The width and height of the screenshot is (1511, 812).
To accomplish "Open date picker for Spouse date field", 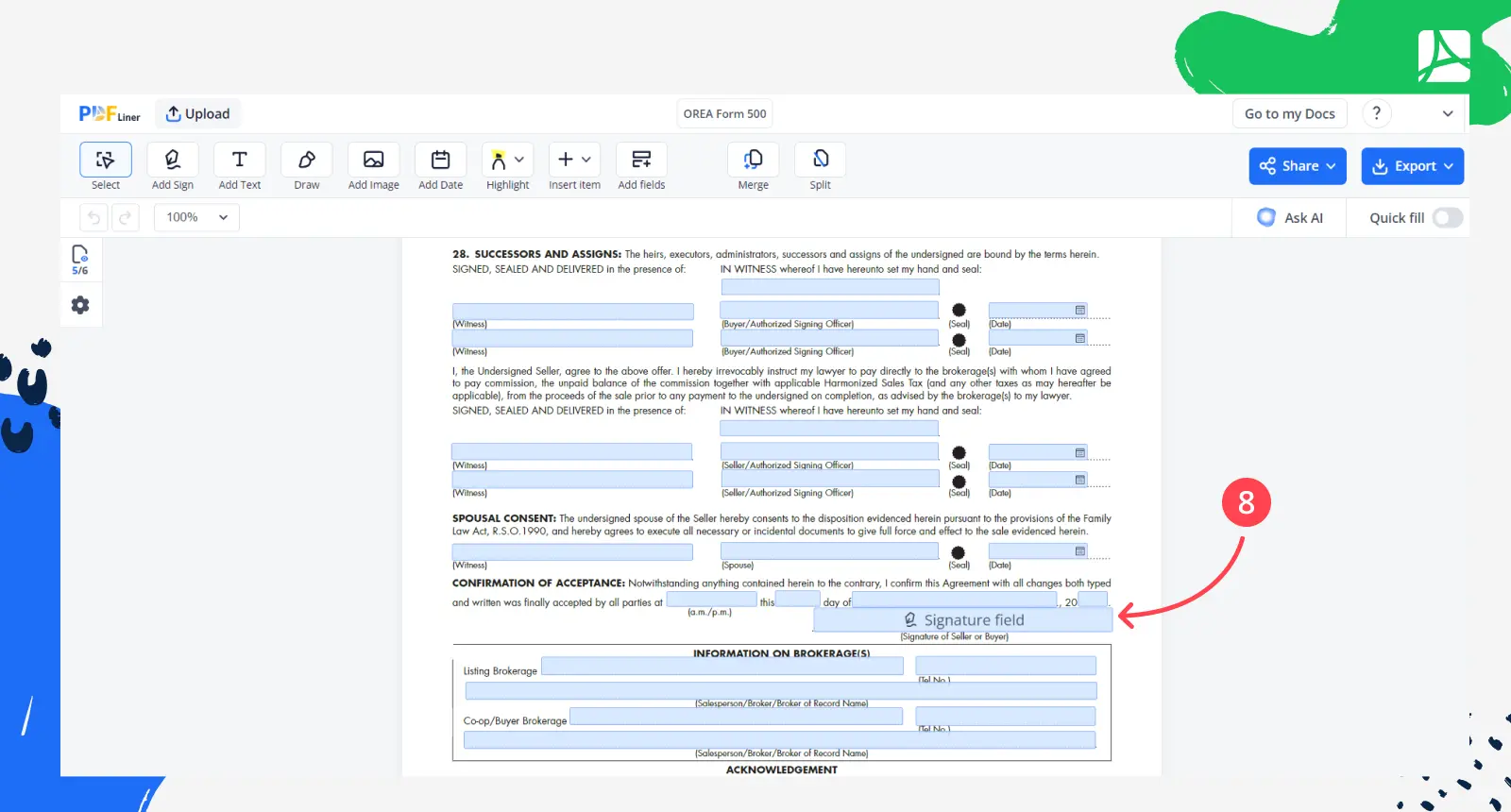I will click(1080, 551).
